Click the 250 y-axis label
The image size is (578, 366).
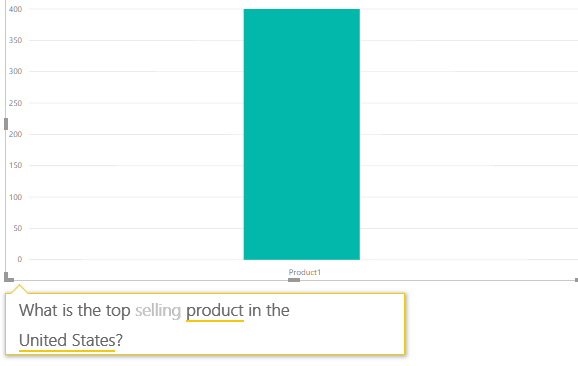tap(15, 103)
